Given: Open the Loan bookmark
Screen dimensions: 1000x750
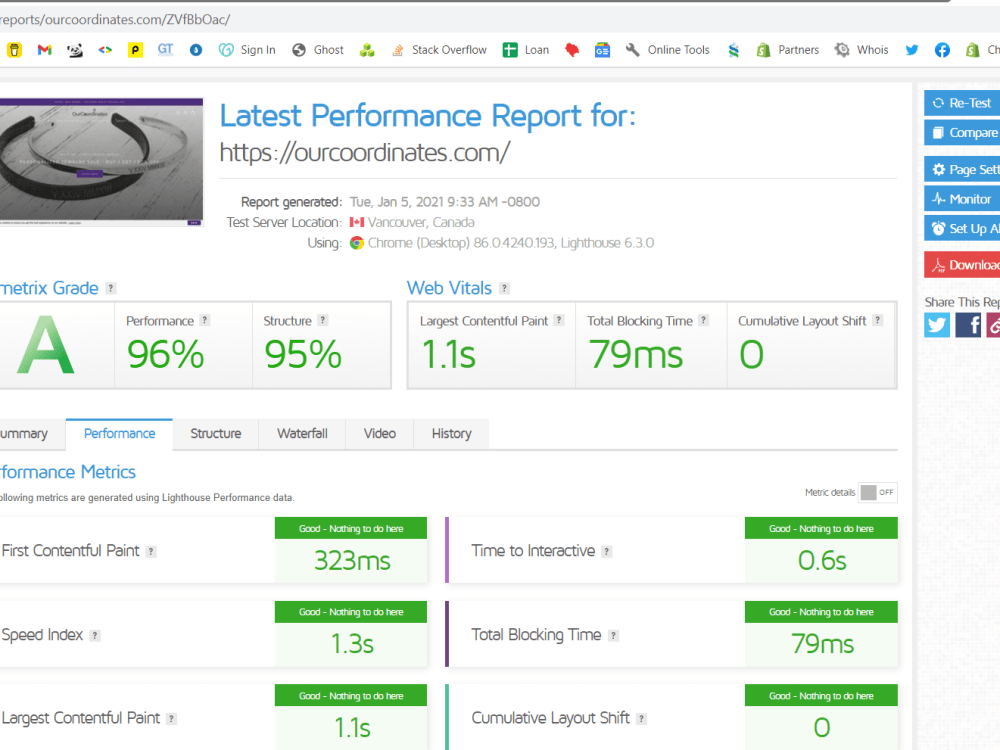Looking at the screenshot, I should pyautogui.click(x=526, y=50).
